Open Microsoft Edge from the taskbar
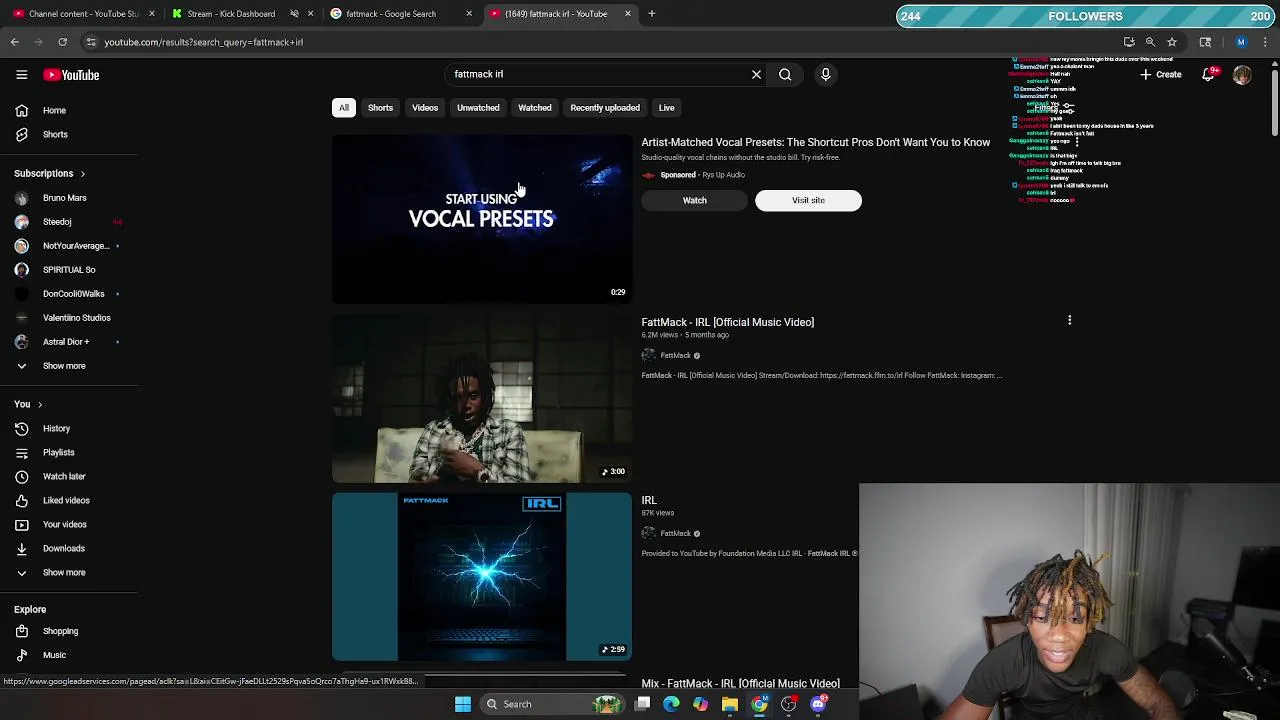The width and height of the screenshot is (1280, 720). click(671, 704)
